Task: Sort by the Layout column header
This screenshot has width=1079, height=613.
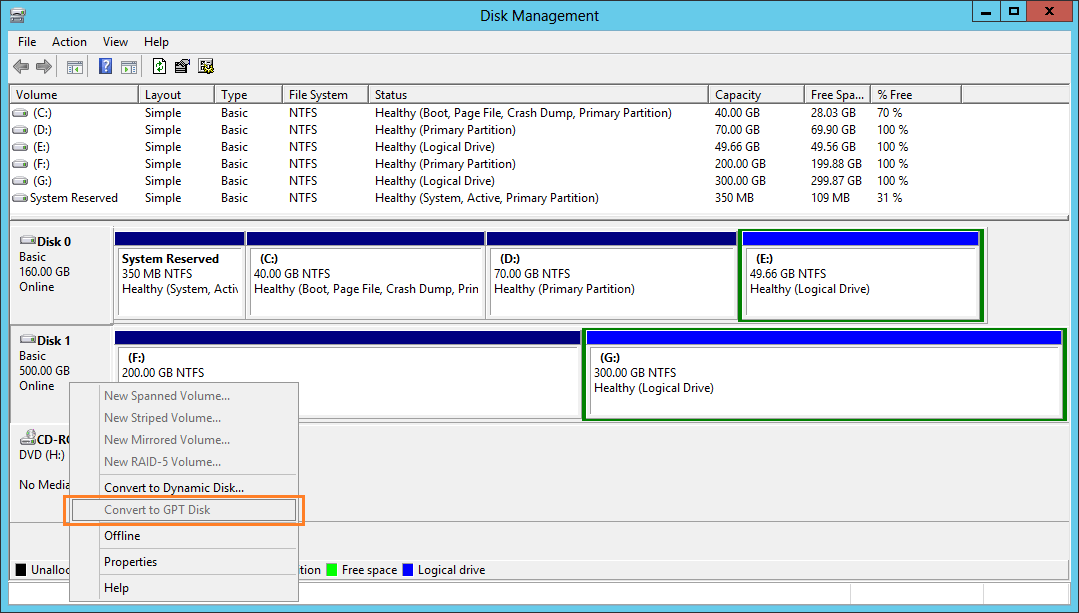Action: click(176, 95)
